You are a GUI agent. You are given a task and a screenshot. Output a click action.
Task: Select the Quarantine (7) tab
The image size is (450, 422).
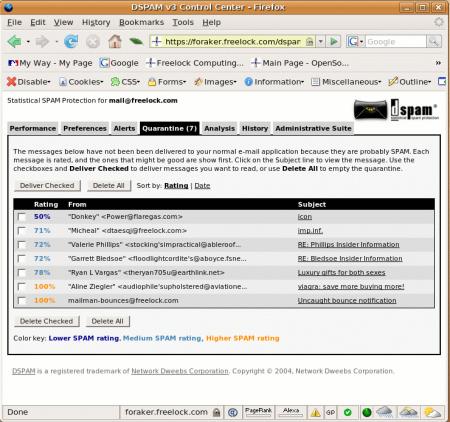click(170, 128)
